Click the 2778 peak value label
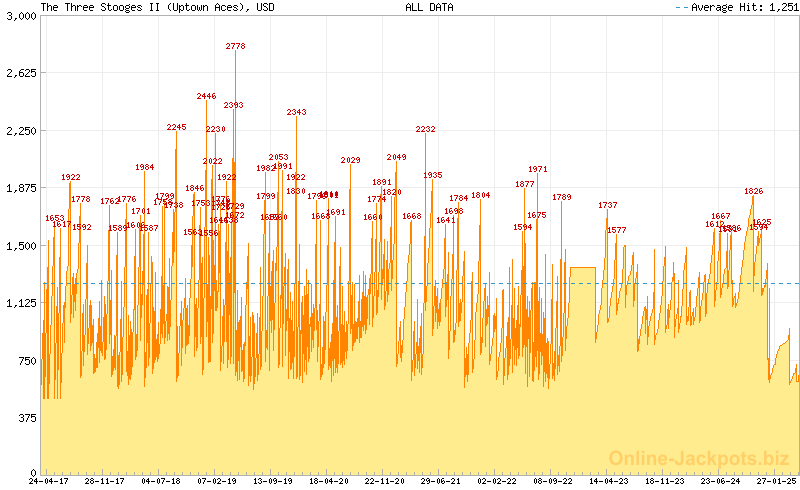The width and height of the screenshot is (800, 490). [235, 46]
